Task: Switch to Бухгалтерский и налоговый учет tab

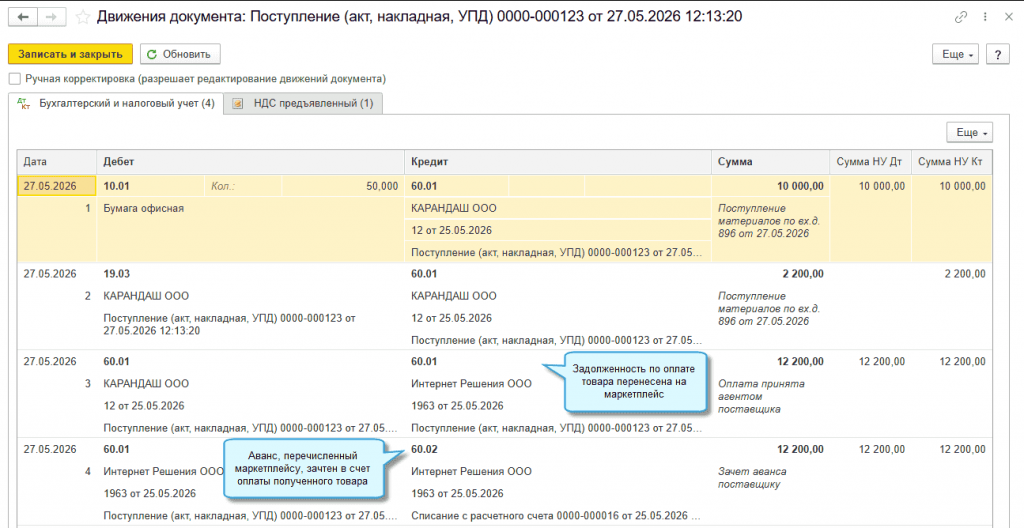Action: pyautogui.click(x=116, y=103)
